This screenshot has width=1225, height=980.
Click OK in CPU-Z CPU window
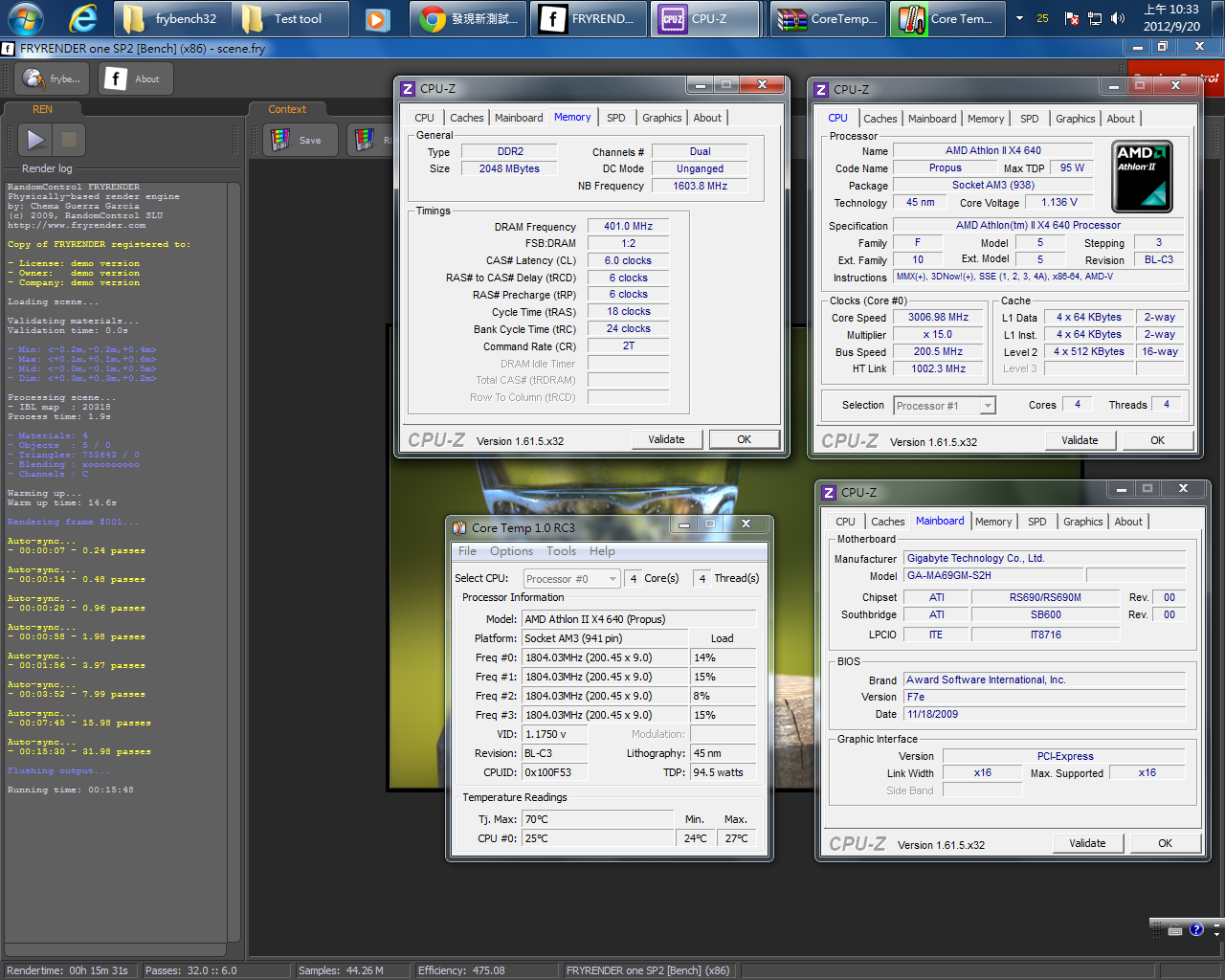click(x=1158, y=440)
